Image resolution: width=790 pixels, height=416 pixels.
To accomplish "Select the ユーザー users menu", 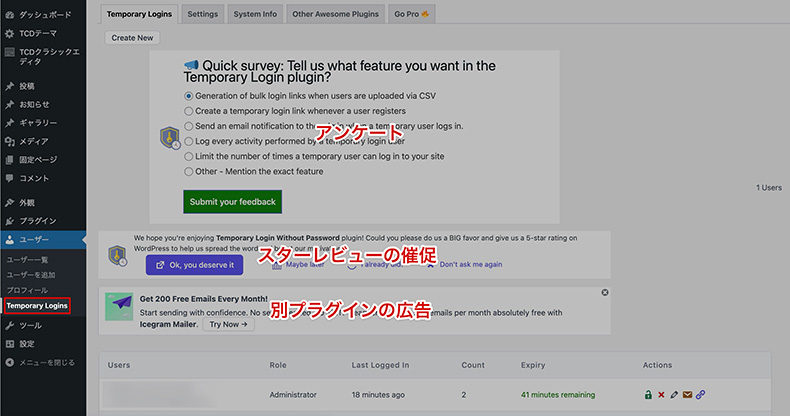I will pyautogui.click(x=43, y=240).
